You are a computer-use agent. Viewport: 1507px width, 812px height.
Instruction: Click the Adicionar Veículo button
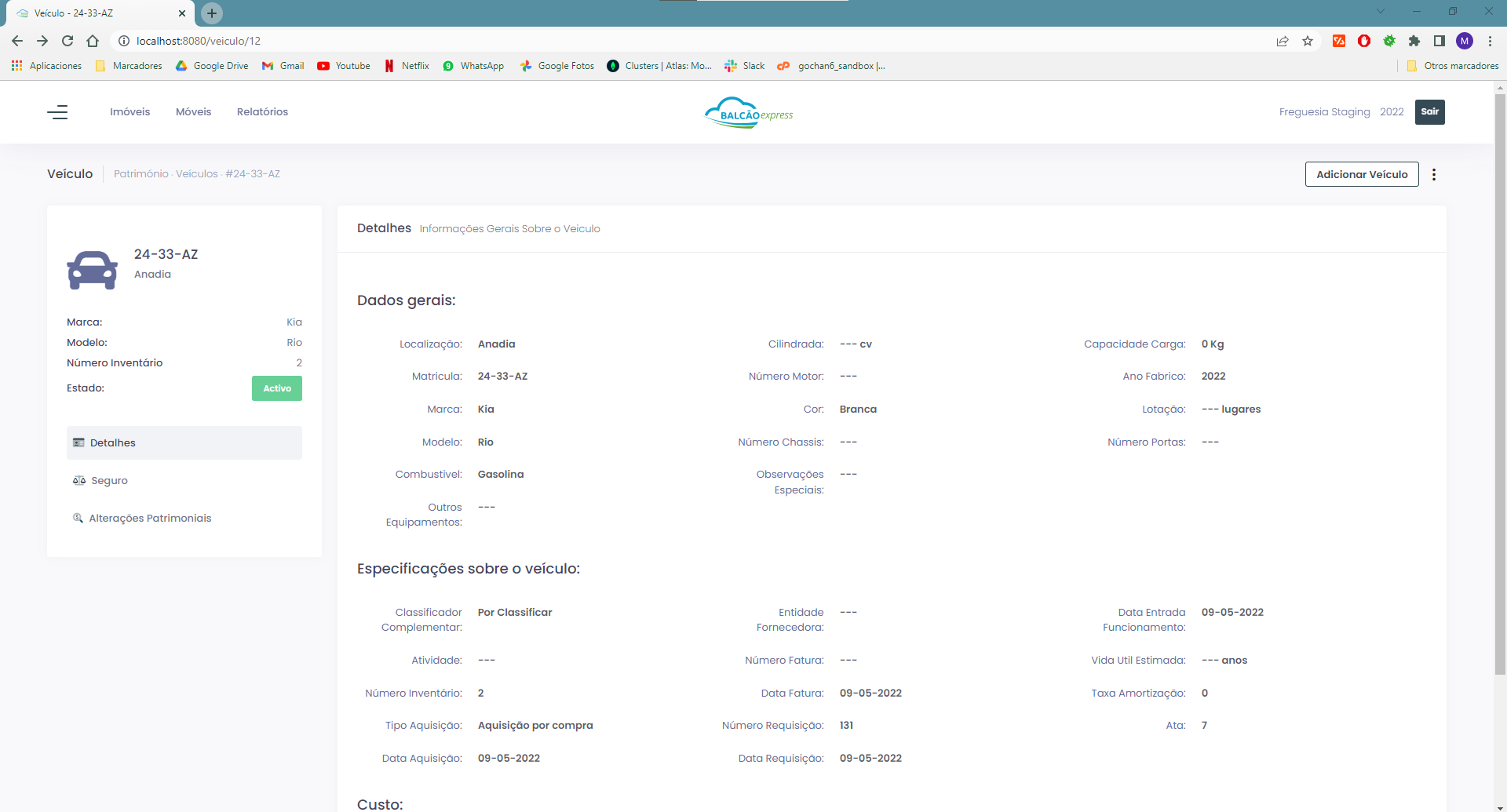click(1362, 174)
